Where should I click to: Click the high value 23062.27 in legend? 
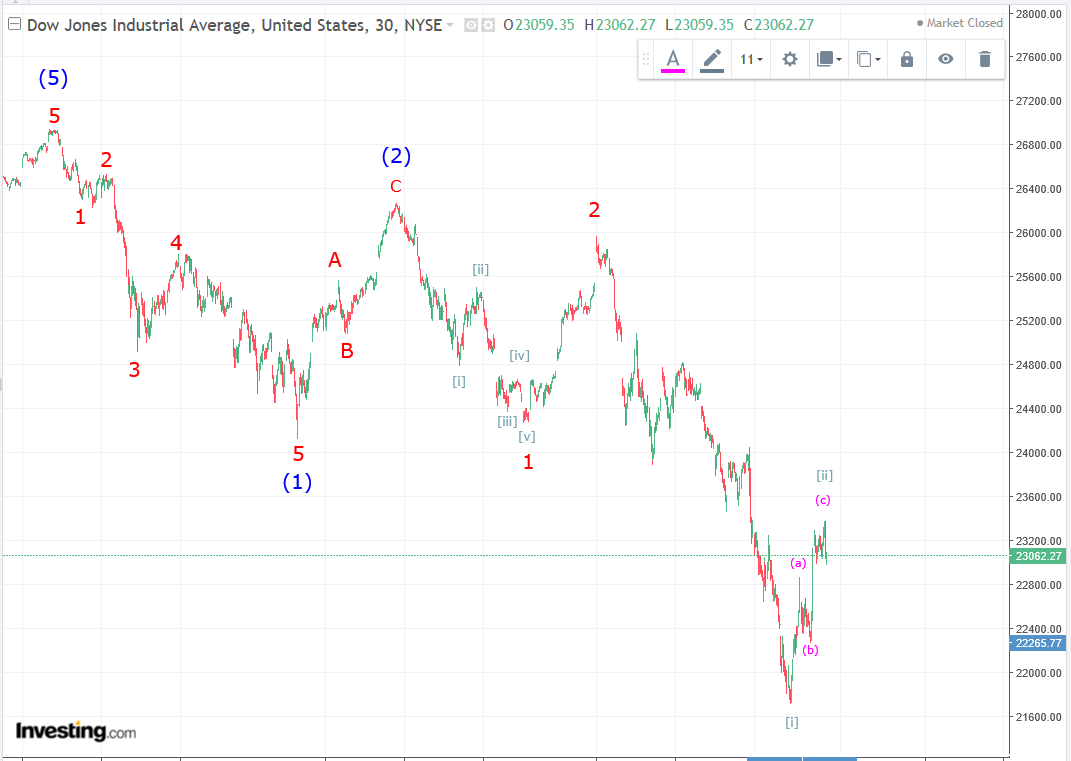tap(625, 25)
